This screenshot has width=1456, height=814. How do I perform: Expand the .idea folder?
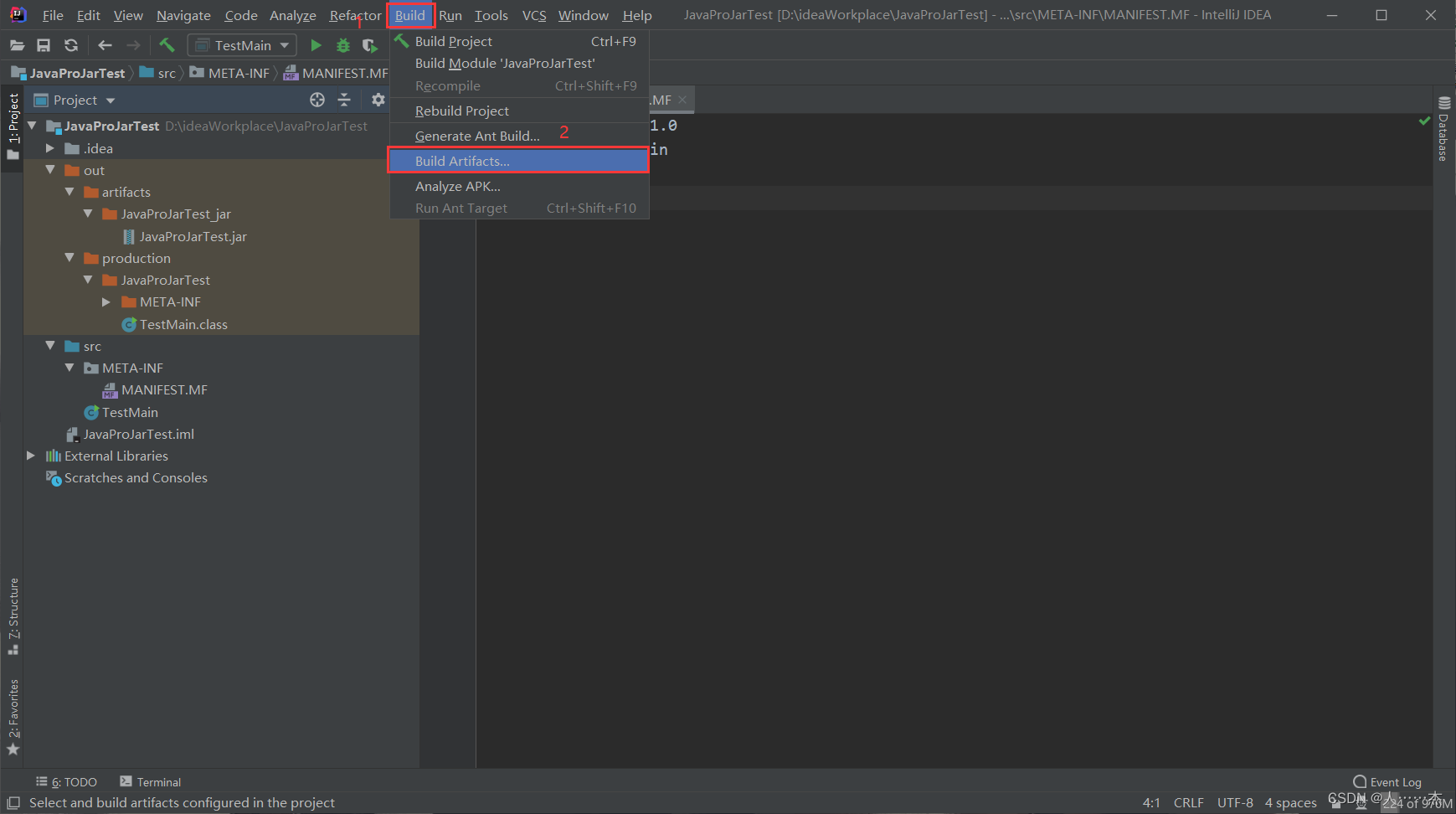(x=50, y=148)
